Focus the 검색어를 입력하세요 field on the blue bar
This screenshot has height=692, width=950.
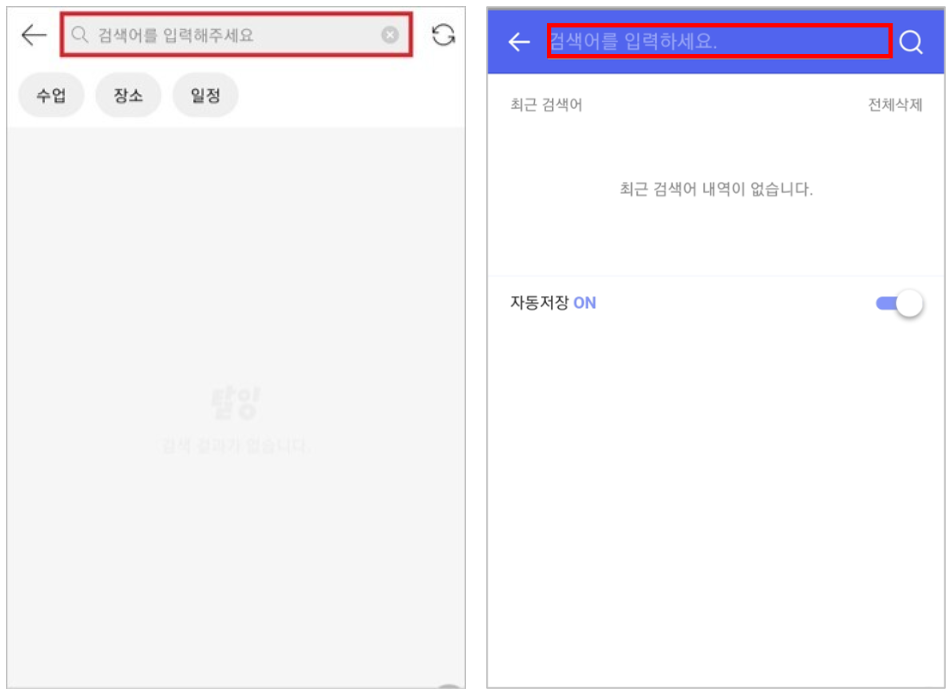pos(720,41)
